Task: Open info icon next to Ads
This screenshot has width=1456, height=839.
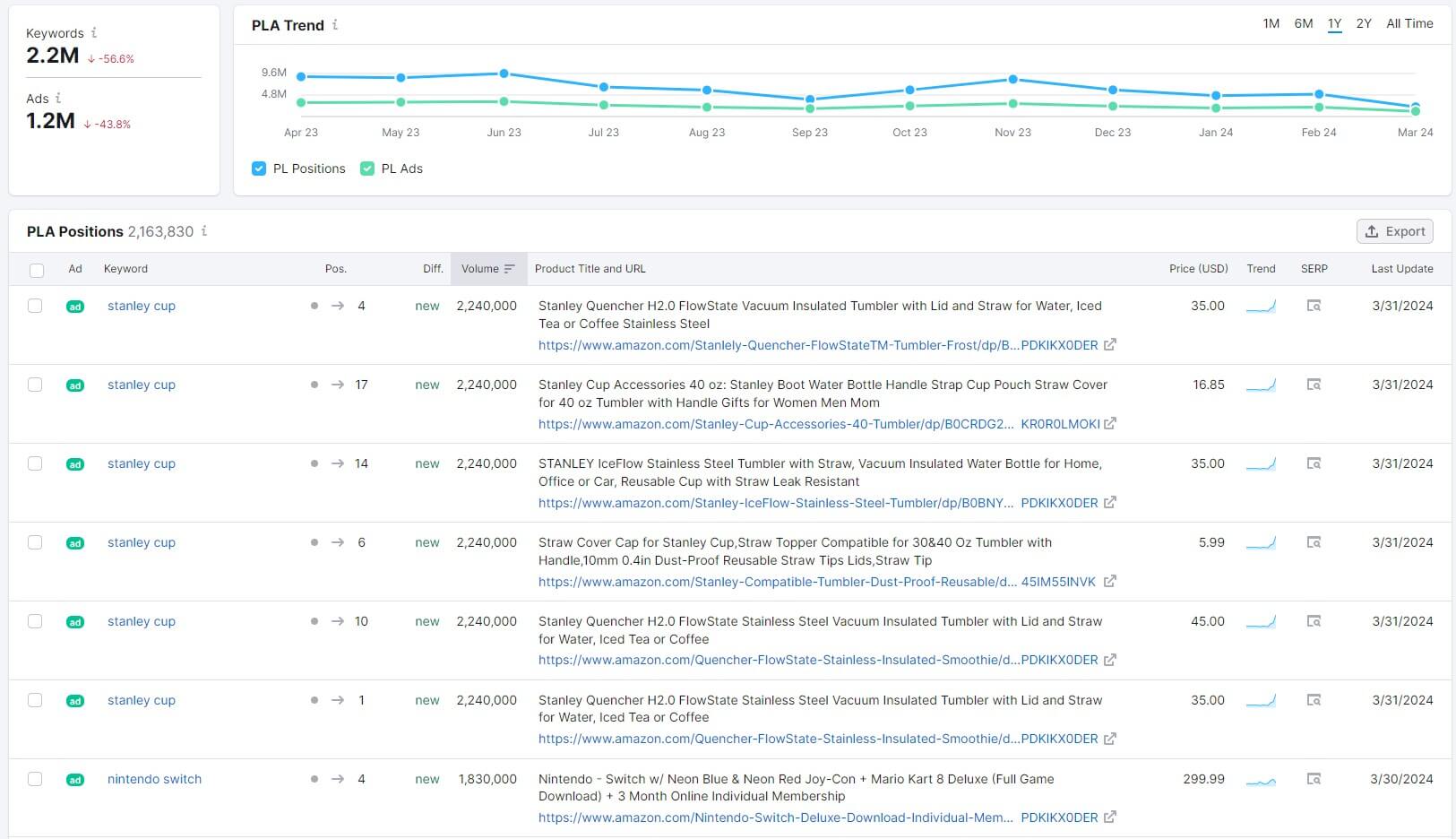Action: click(x=58, y=98)
